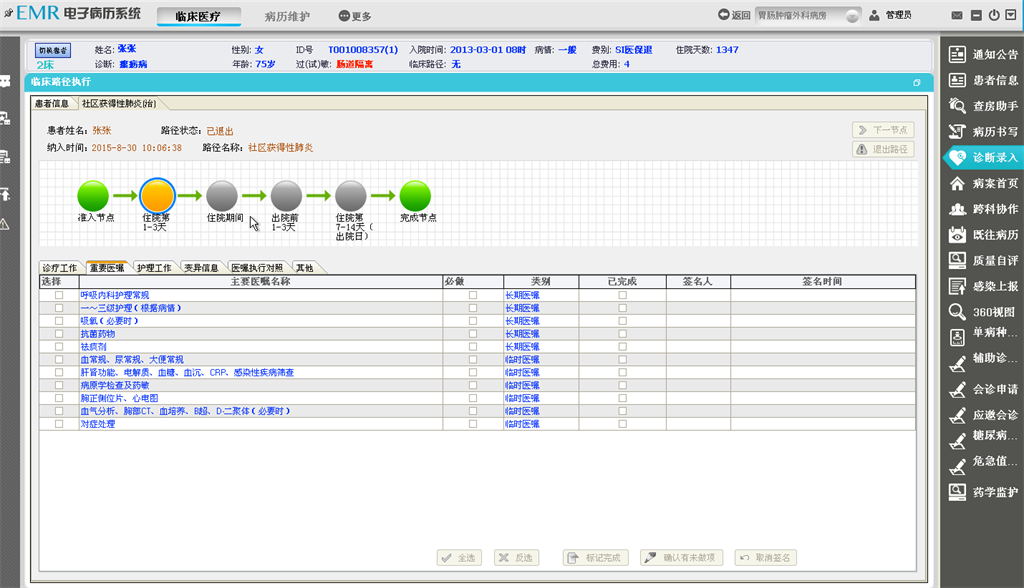The width and height of the screenshot is (1024, 588).
Task: Check the 已完成 box for 呼吸内科护理常规
Action: pyautogui.click(x=622, y=295)
